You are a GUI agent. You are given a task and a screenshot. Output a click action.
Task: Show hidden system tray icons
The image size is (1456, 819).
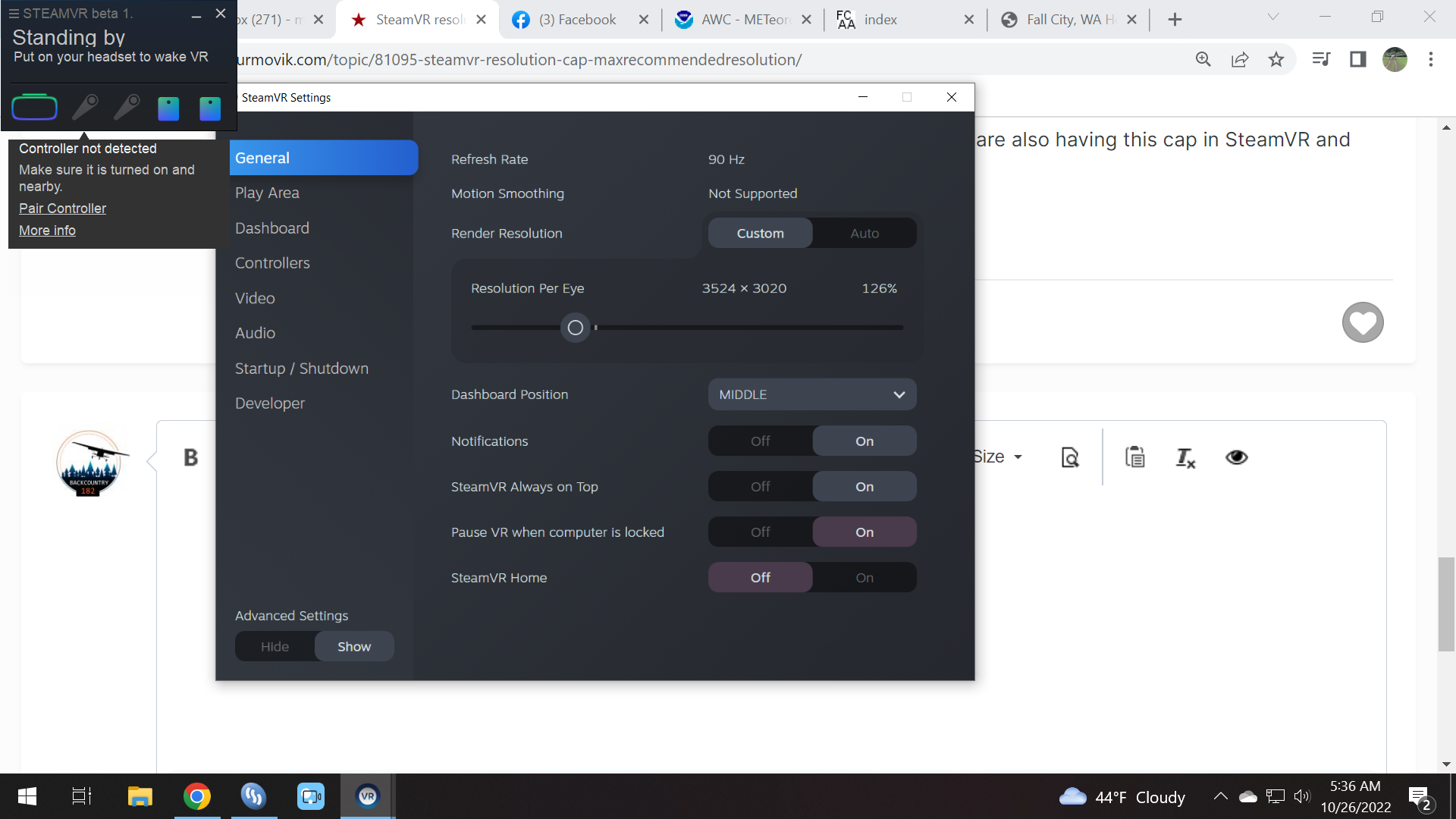point(1220,796)
